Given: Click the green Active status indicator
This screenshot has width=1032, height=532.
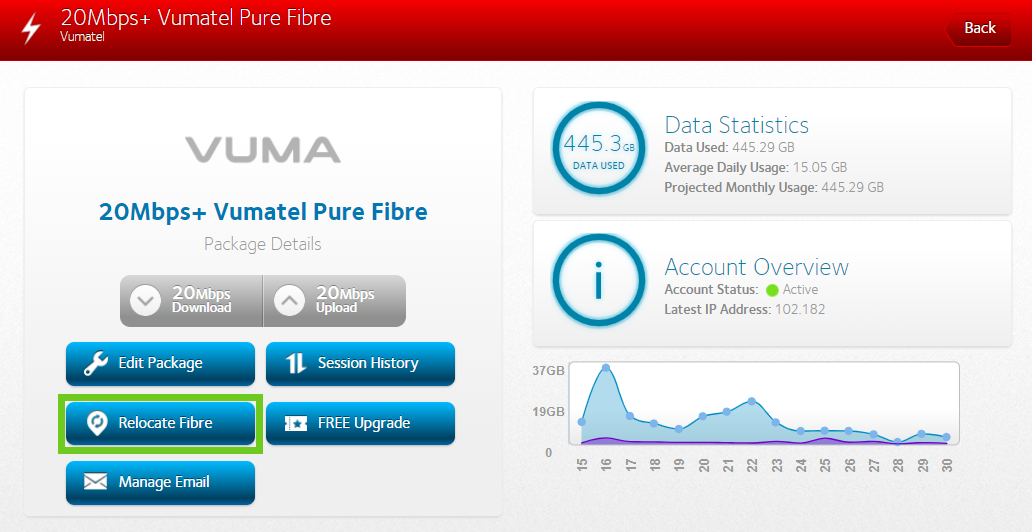Looking at the screenshot, I should (x=772, y=290).
